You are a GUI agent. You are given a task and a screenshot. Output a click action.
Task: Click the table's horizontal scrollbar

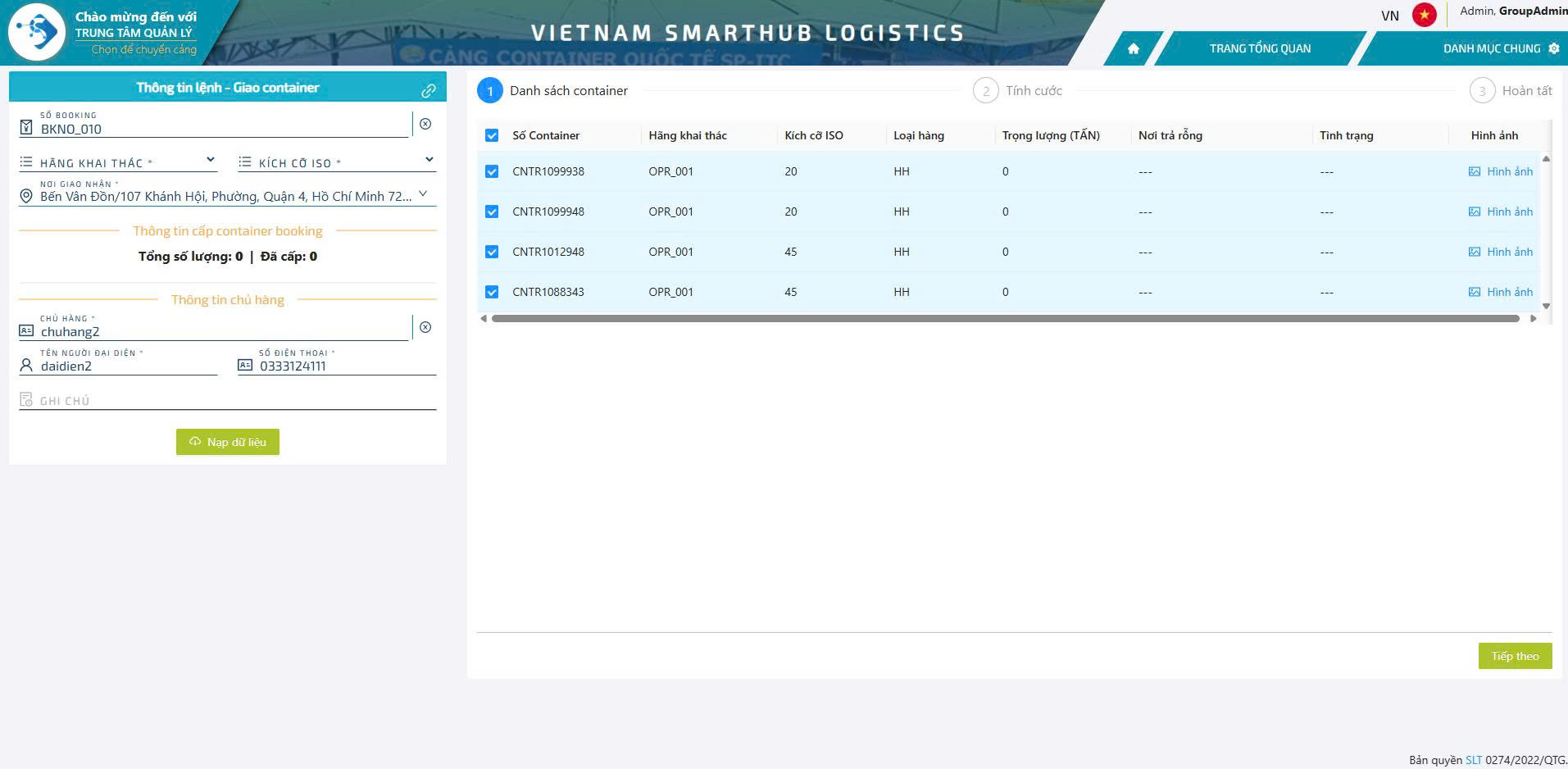point(1005,318)
